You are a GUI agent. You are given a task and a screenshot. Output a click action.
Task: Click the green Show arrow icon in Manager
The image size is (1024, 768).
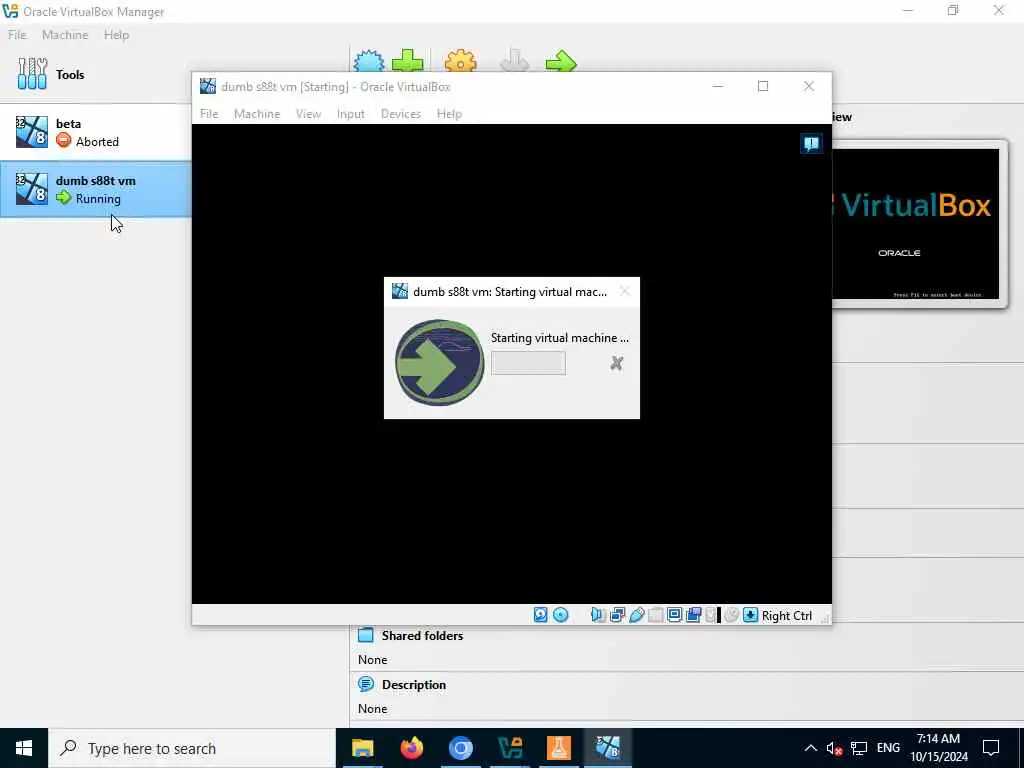point(561,63)
